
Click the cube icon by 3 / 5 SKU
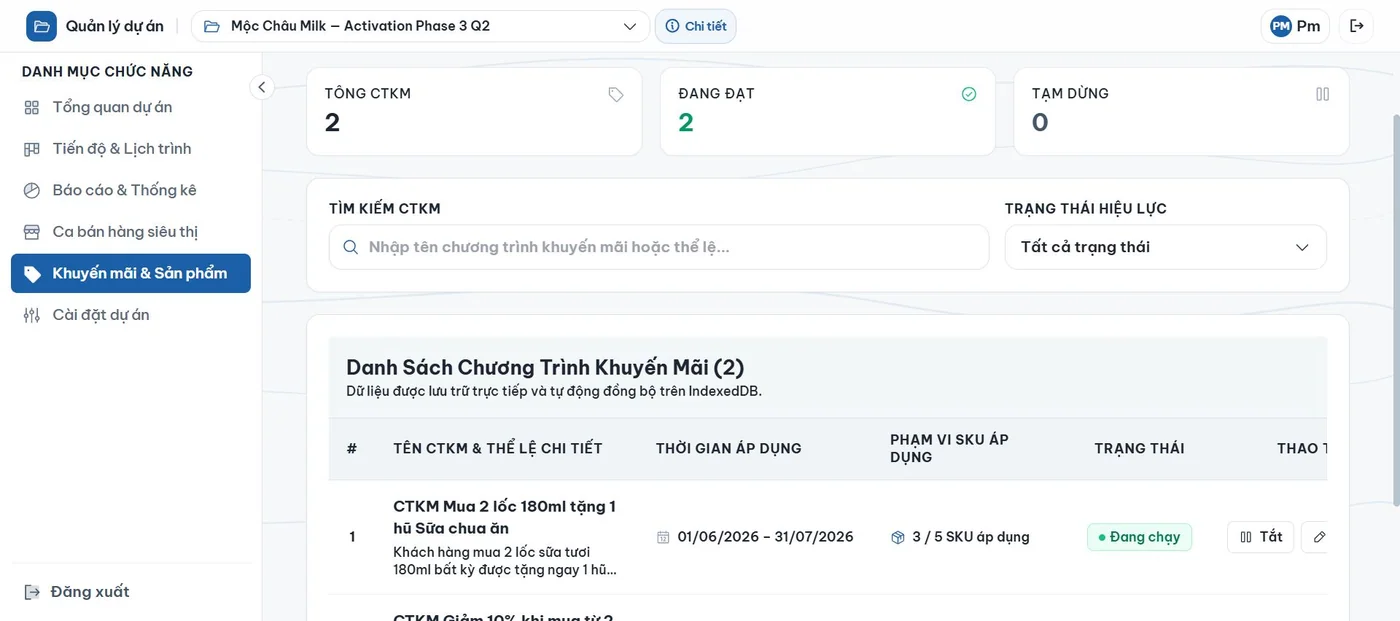pyautogui.click(x=898, y=537)
